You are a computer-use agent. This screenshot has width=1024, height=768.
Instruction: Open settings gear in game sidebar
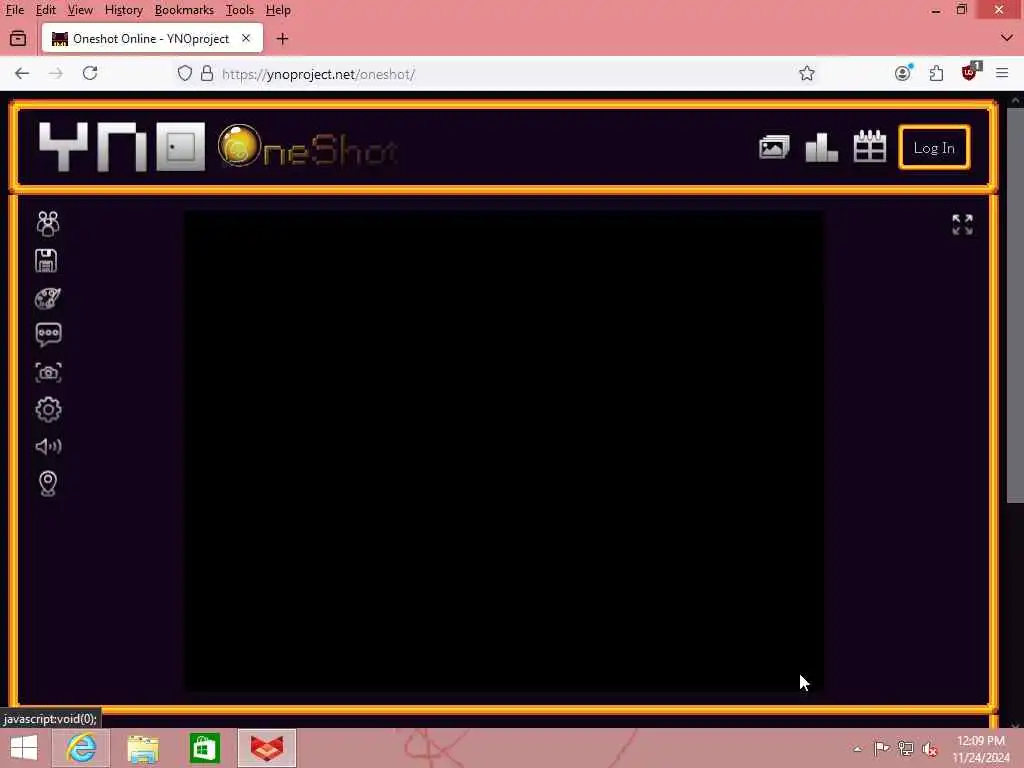point(48,409)
